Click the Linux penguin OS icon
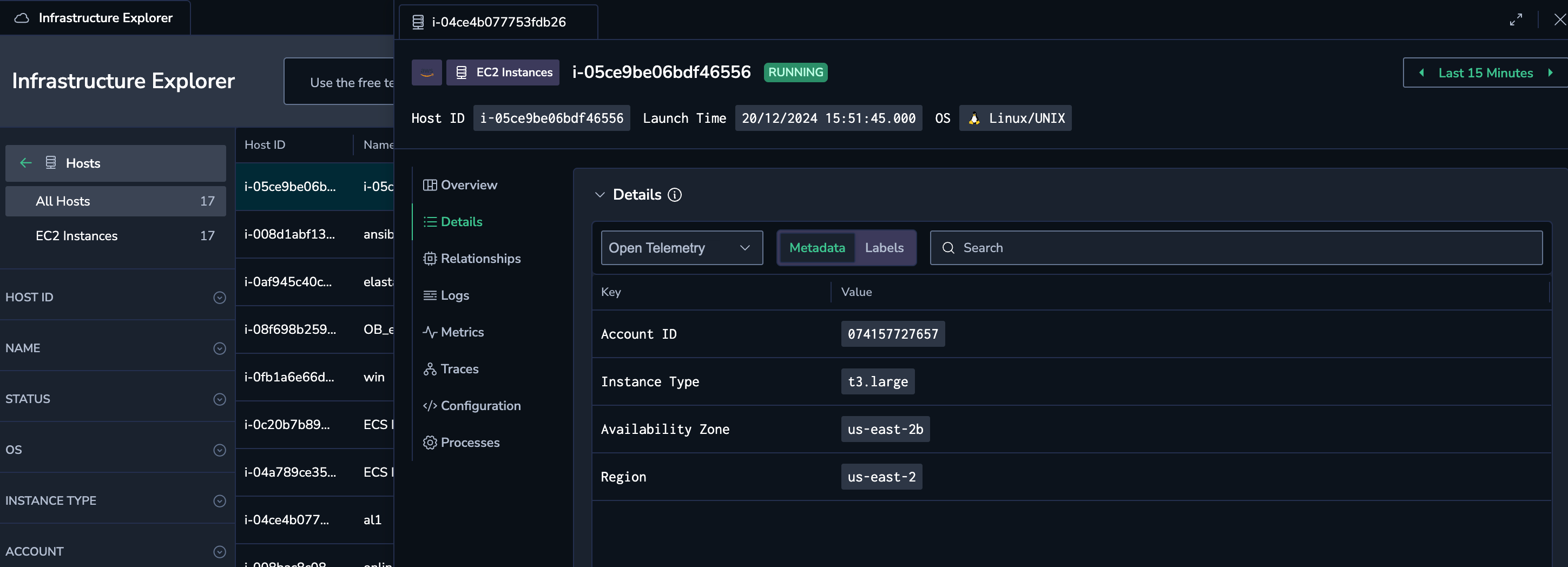Image resolution: width=1568 pixels, height=567 pixels. click(974, 118)
